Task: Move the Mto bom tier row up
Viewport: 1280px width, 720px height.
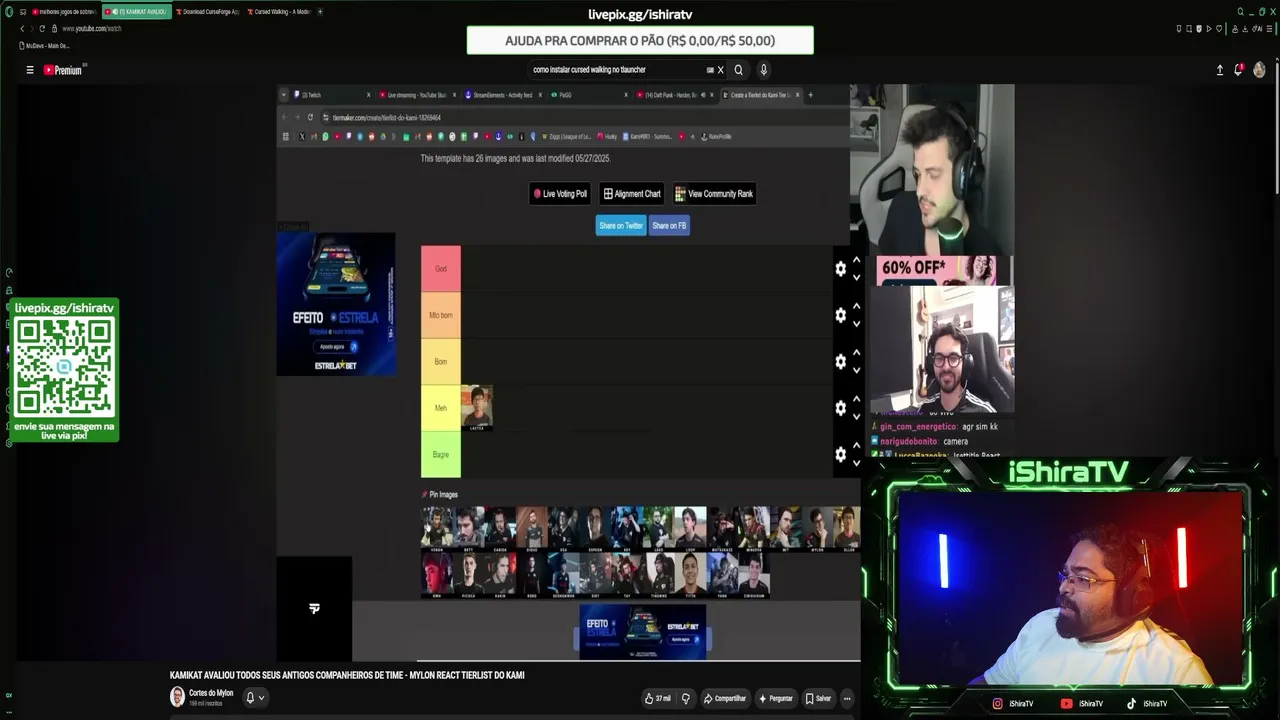Action: tap(856, 306)
